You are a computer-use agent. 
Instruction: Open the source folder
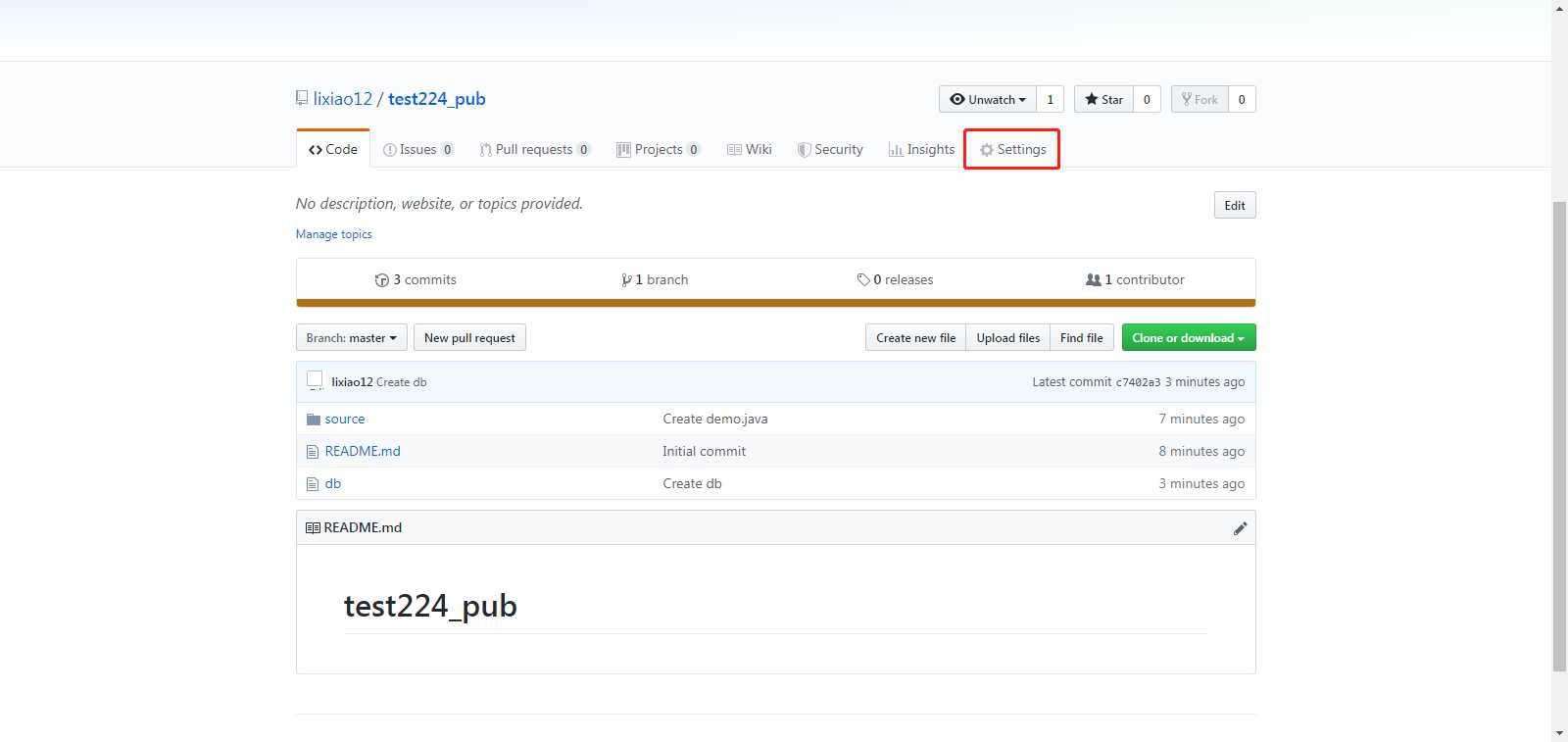click(345, 419)
